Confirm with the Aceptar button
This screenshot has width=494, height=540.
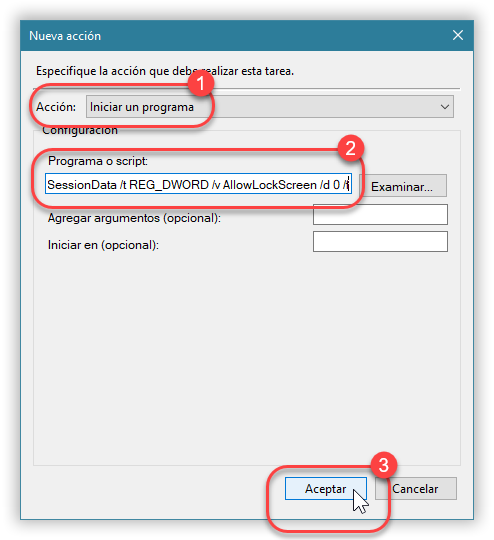[326, 488]
